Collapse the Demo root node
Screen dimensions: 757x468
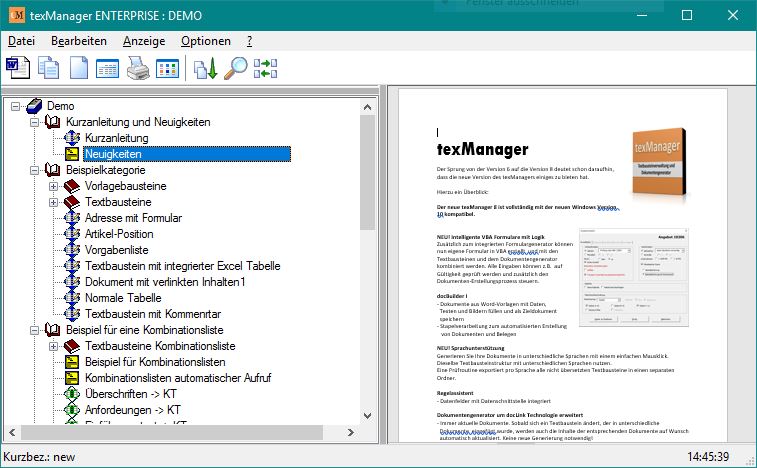(x=15, y=106)
